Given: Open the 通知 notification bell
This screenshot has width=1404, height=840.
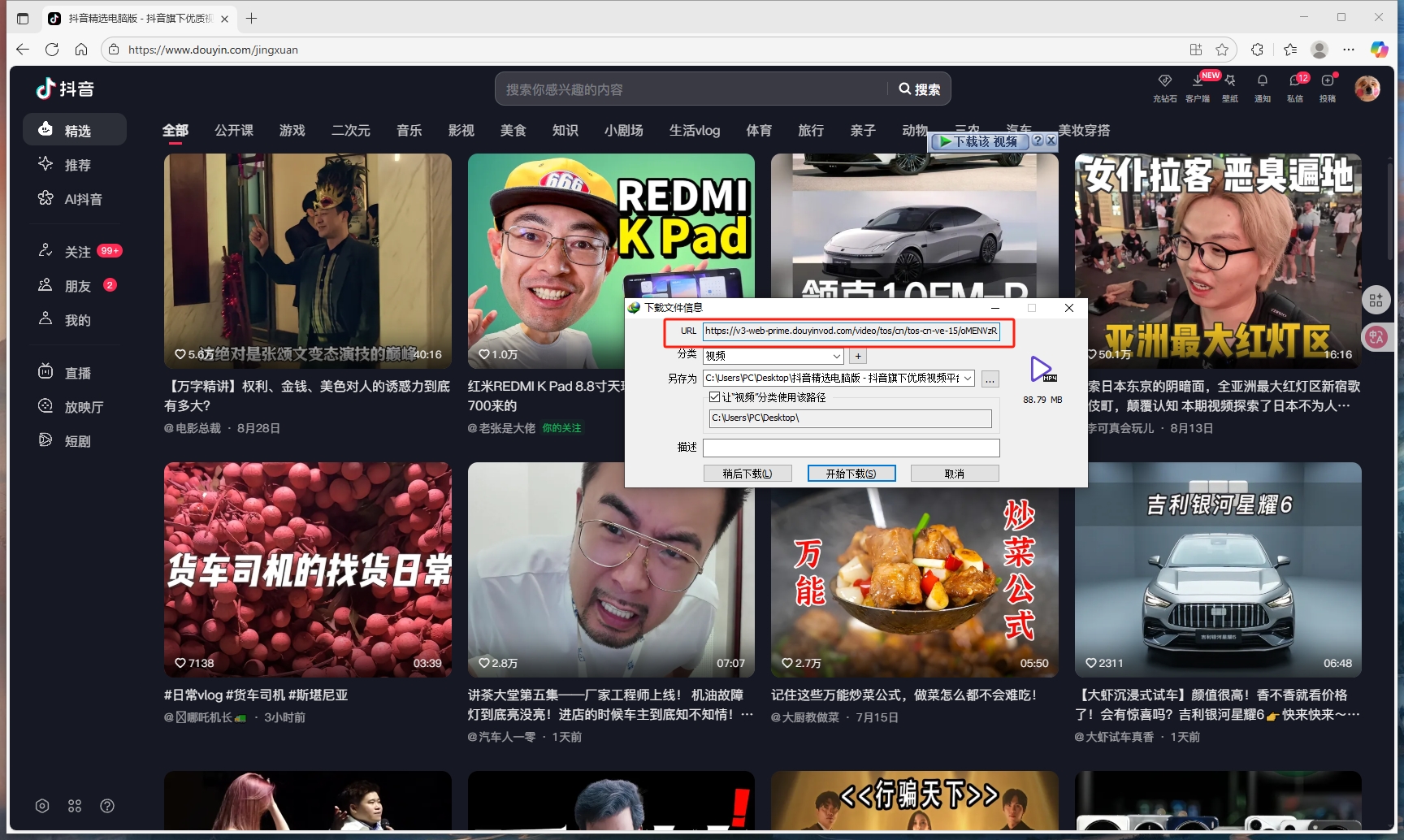Looking at the screenshot, I should [1263, 87].
